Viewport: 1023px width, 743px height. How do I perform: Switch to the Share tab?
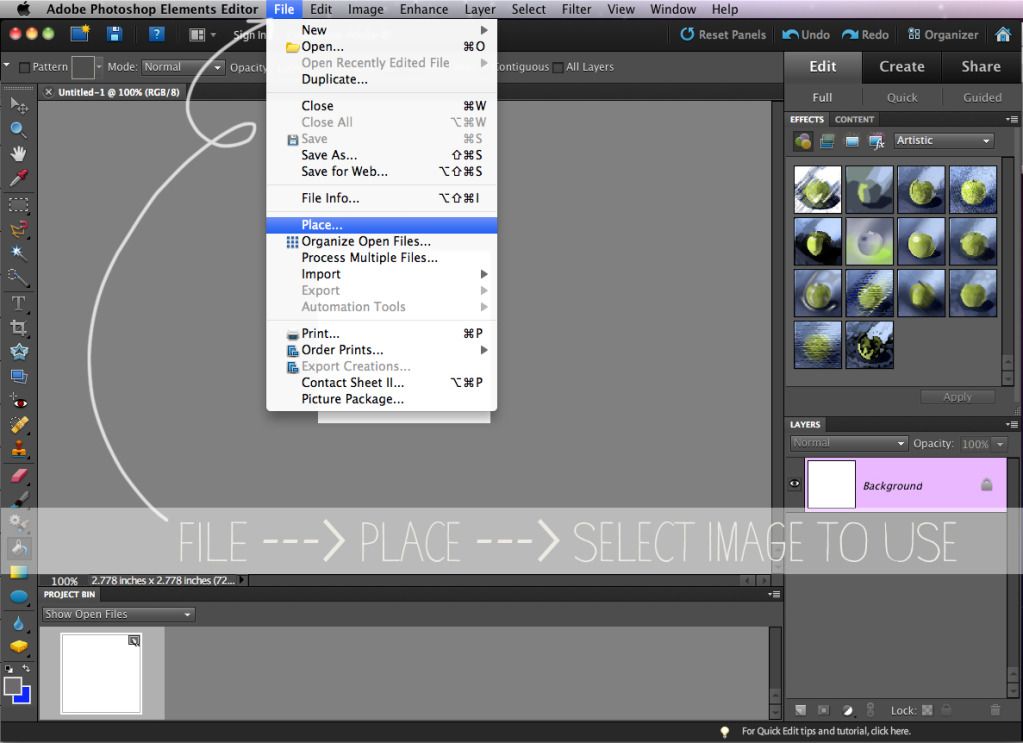[981, 67]
